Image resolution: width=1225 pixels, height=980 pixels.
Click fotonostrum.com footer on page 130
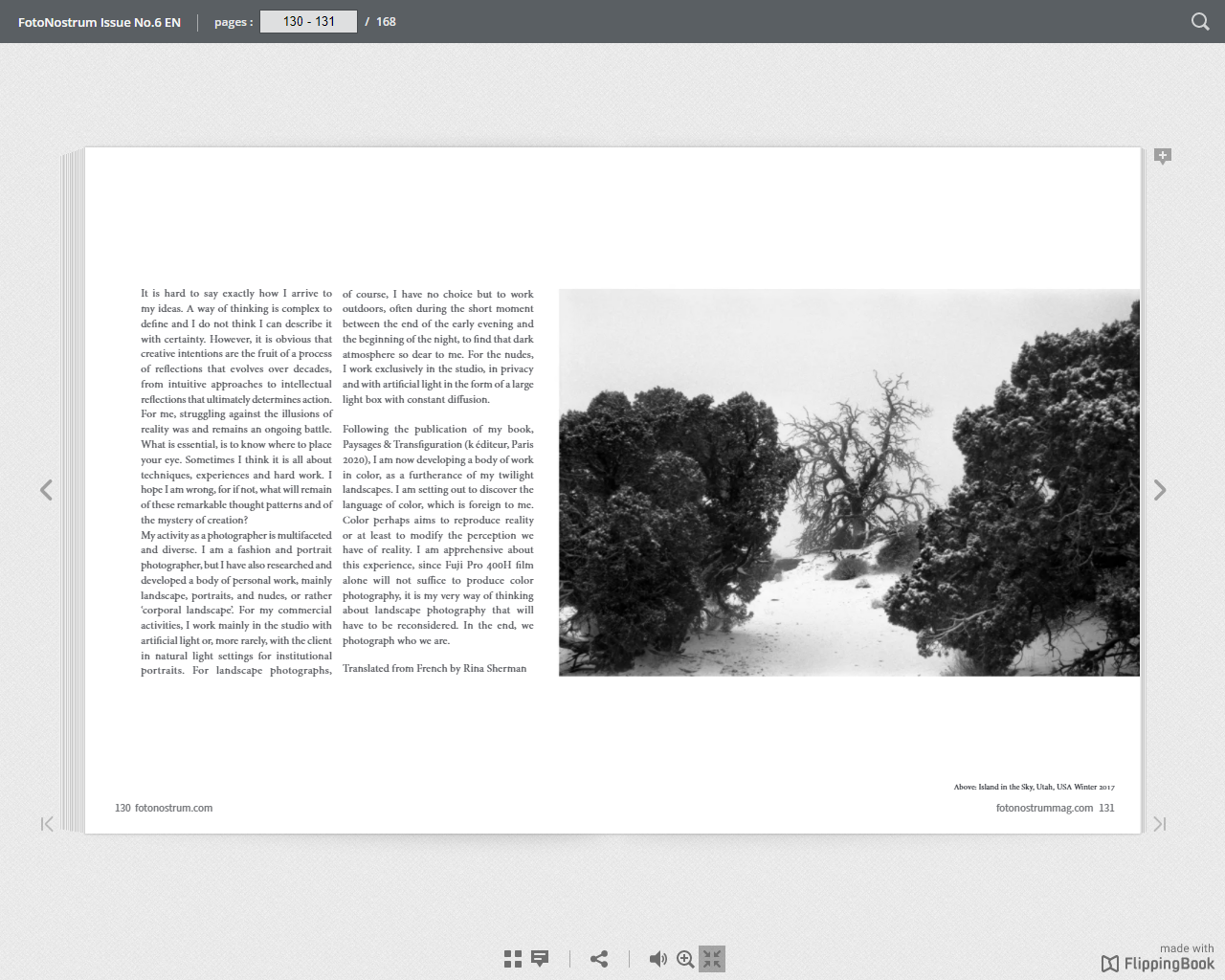(173, 808)
